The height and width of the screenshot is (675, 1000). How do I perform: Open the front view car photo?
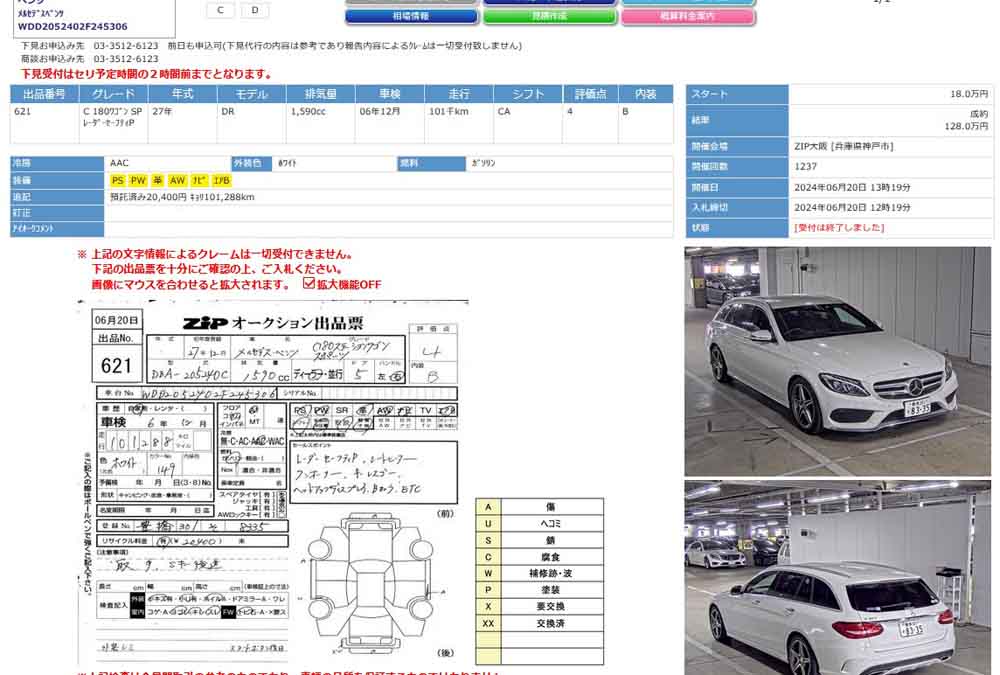pos(837,361)
